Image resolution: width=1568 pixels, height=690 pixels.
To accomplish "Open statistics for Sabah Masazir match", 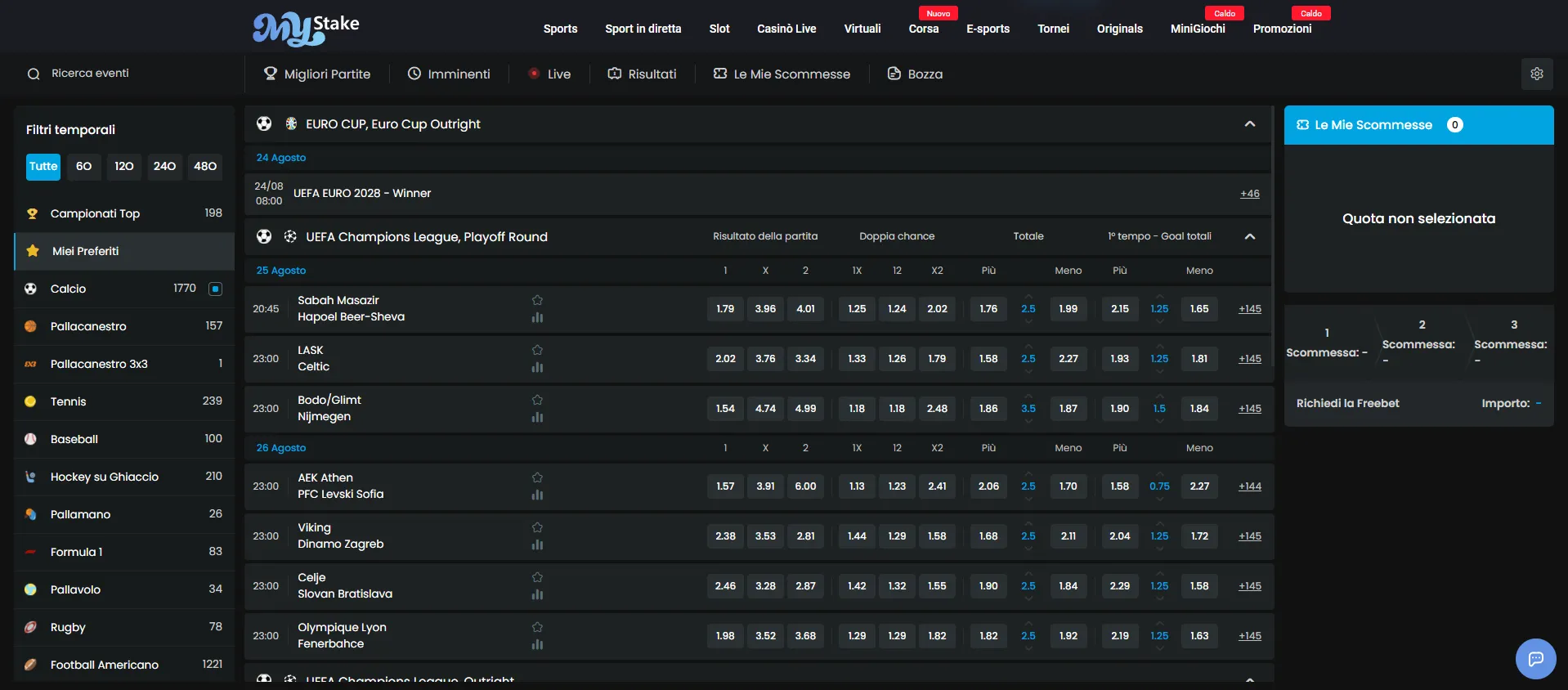I will click(537, 317).
